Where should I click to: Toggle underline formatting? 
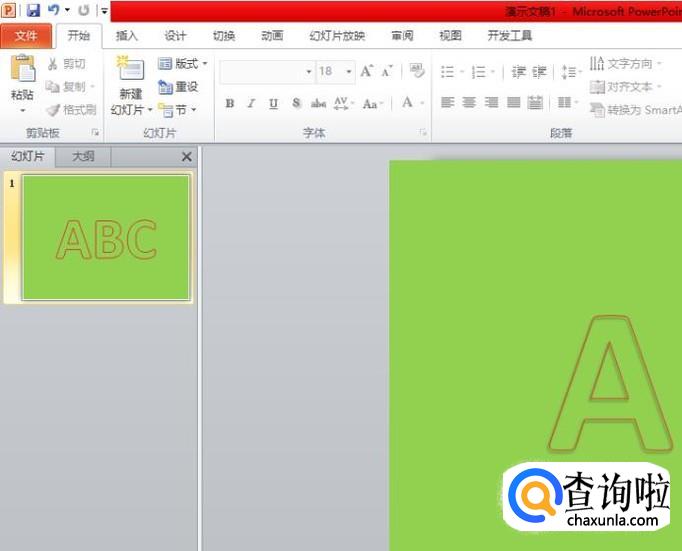273,104
